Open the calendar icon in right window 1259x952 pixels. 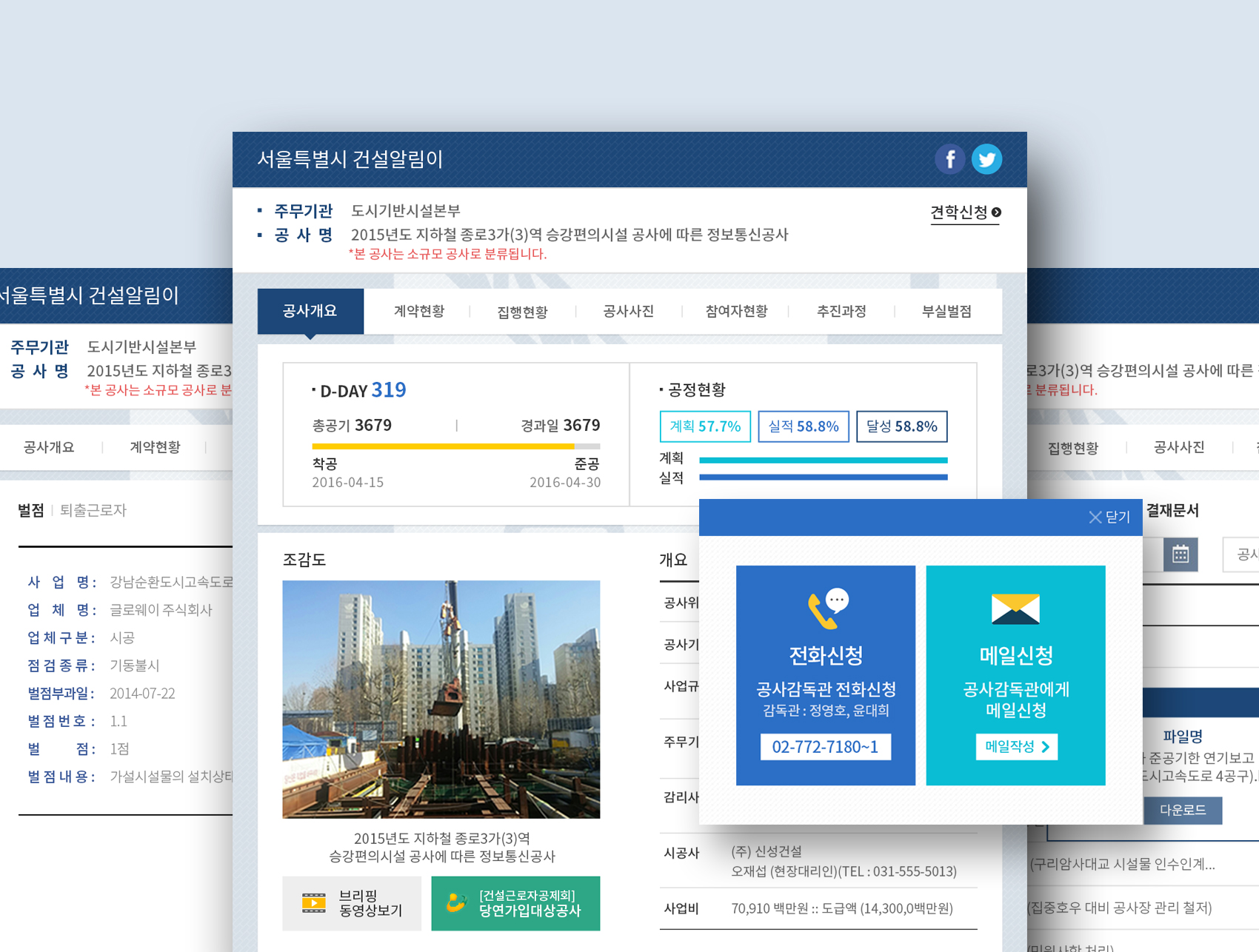point(1180,554)
